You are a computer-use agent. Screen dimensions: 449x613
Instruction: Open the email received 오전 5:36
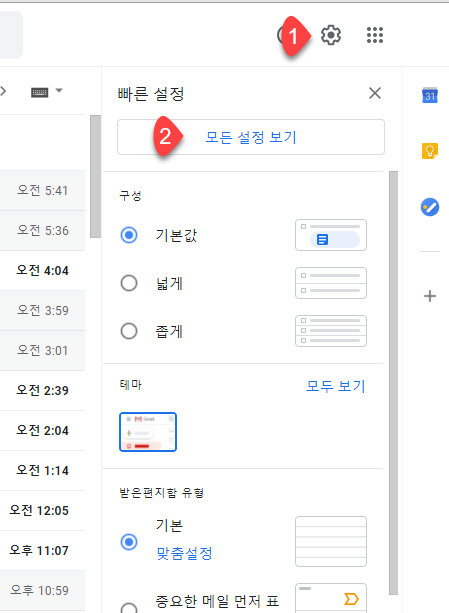coord(42,231)
